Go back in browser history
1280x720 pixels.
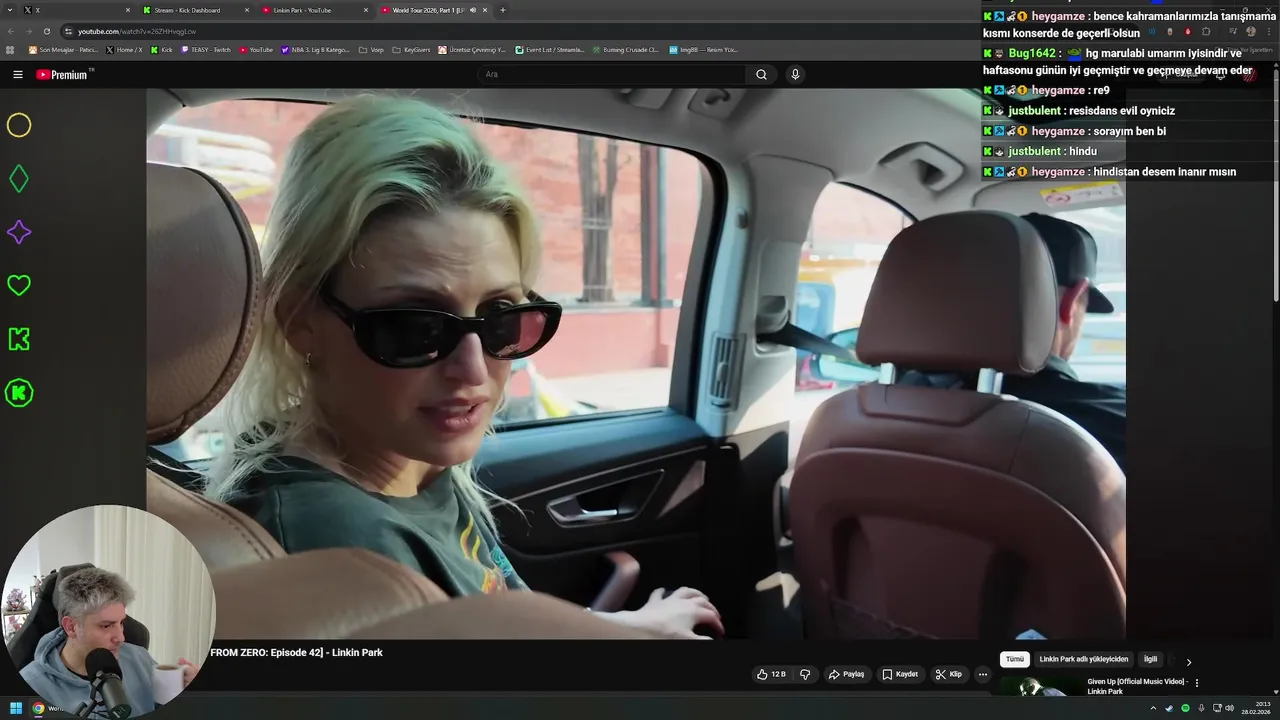(11, 31)
